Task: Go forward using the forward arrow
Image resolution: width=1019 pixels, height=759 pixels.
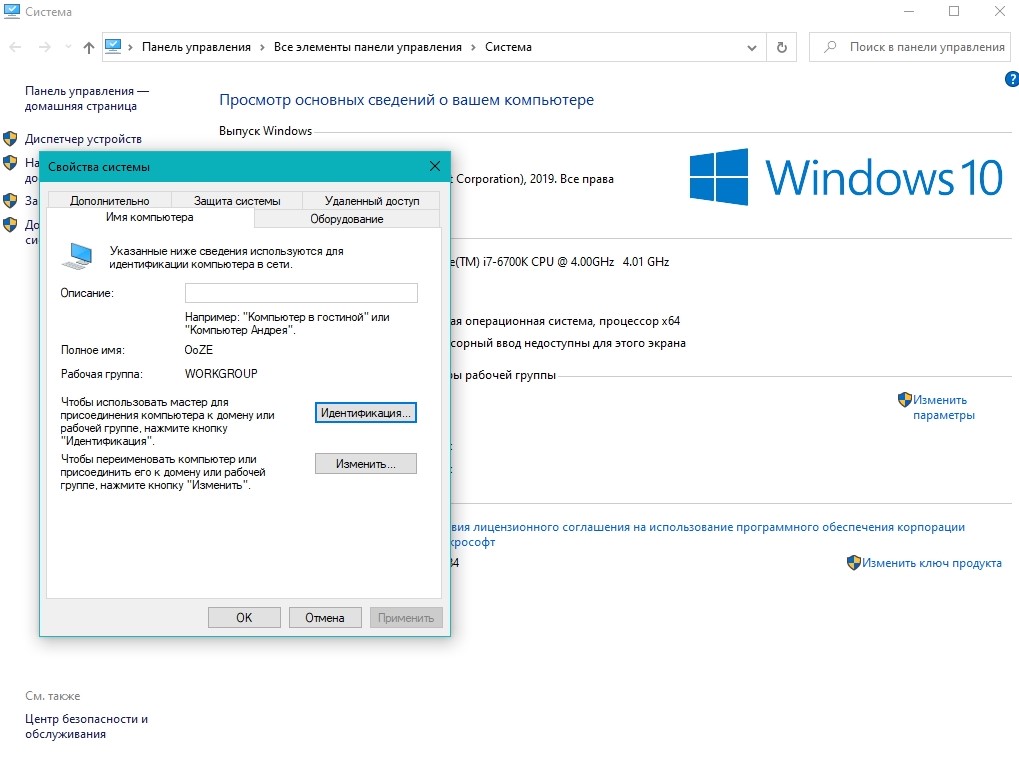Action: click(44, 47)
